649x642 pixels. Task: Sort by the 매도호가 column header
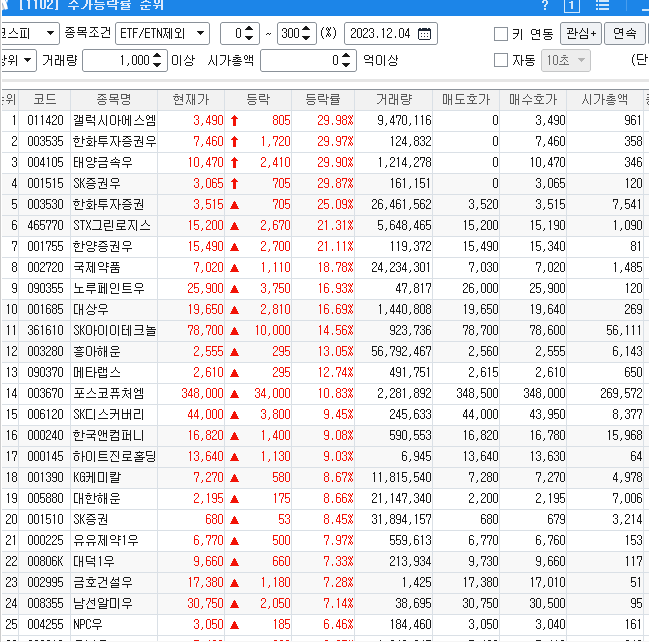(466, 99)
